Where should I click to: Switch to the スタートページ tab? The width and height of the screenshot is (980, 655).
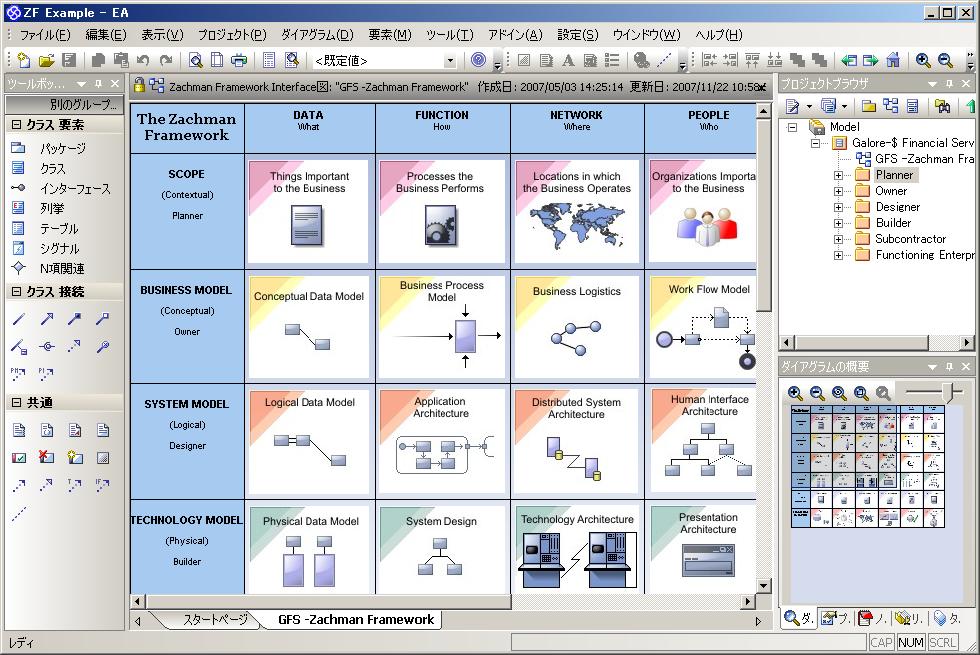(215, 619)
